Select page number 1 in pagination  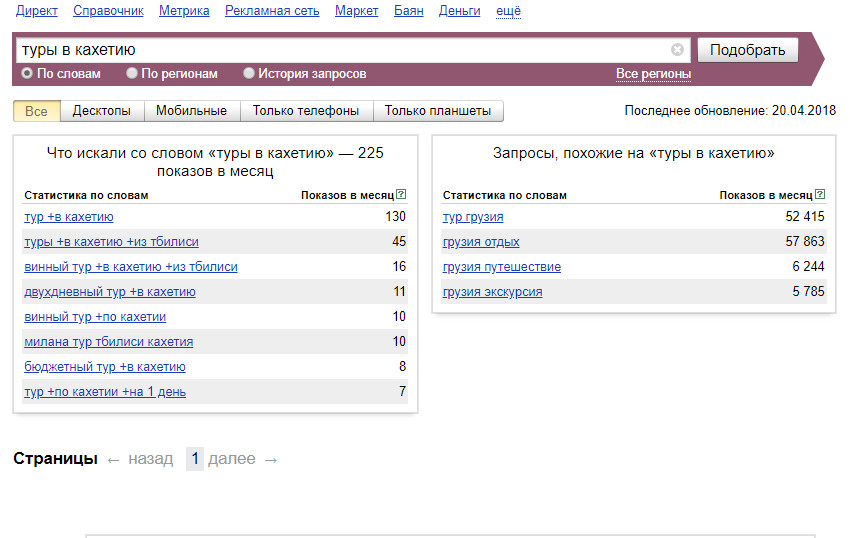(x=195, y=459)
